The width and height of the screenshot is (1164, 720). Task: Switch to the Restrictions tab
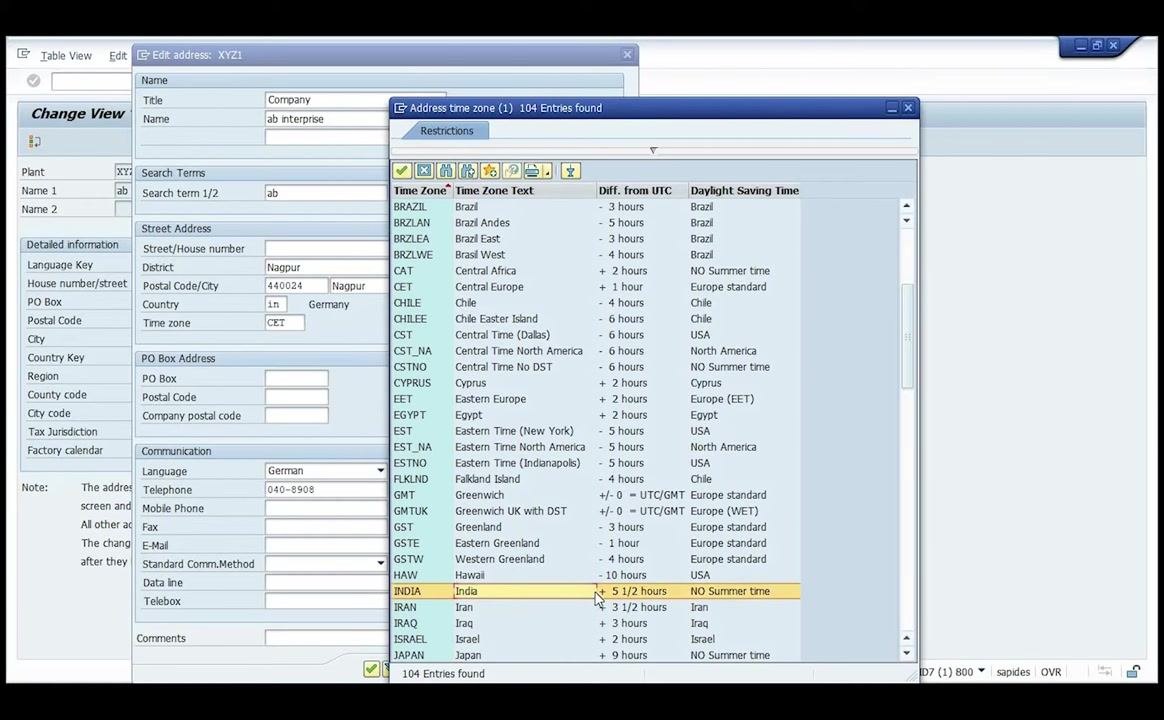446,131
